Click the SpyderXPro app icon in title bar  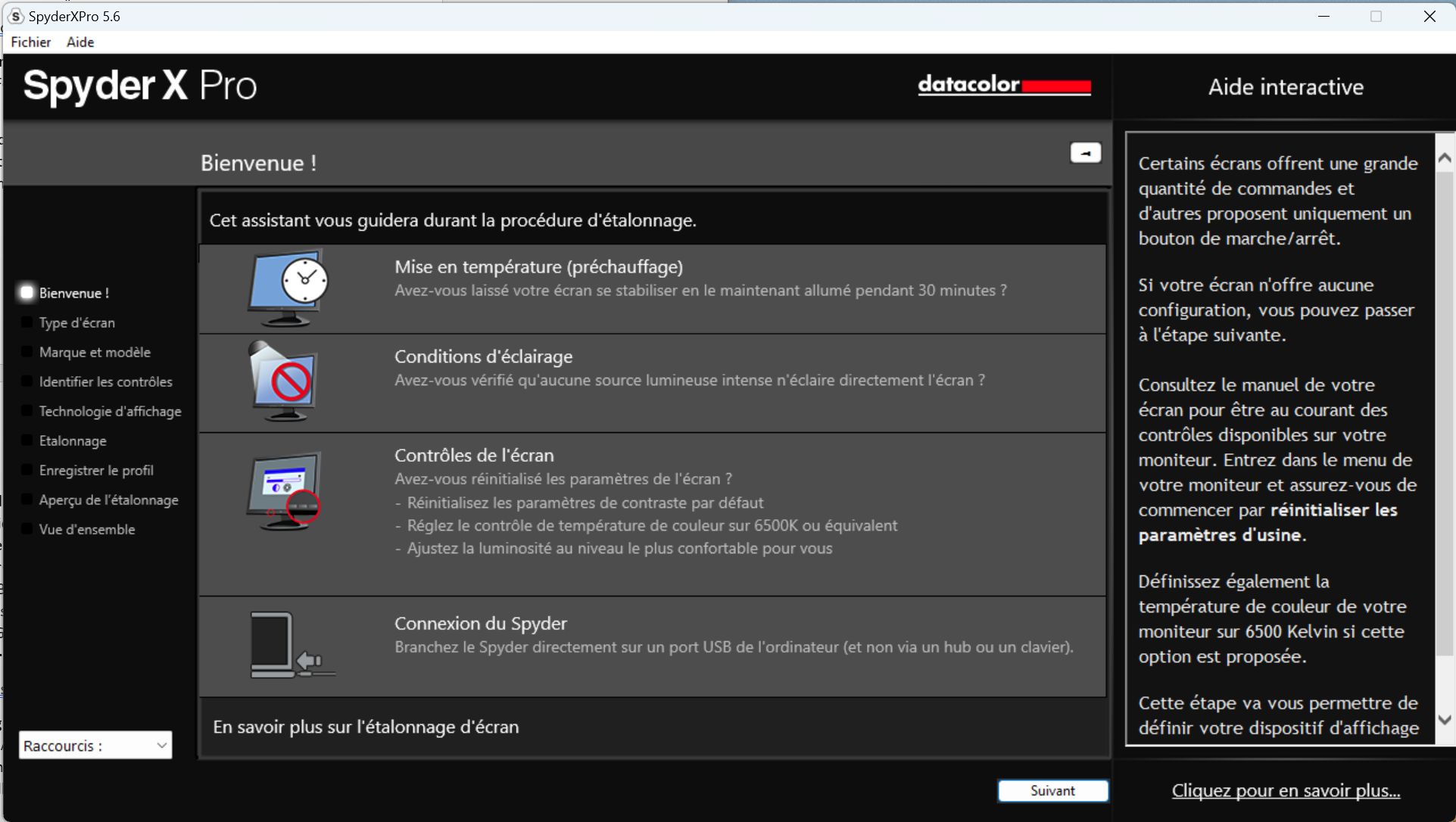click(15, 16)
